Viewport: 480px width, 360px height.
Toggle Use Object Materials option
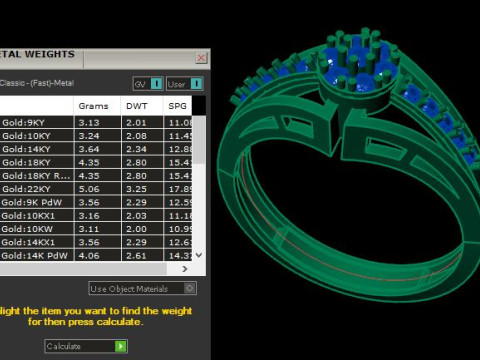(143, 288)
